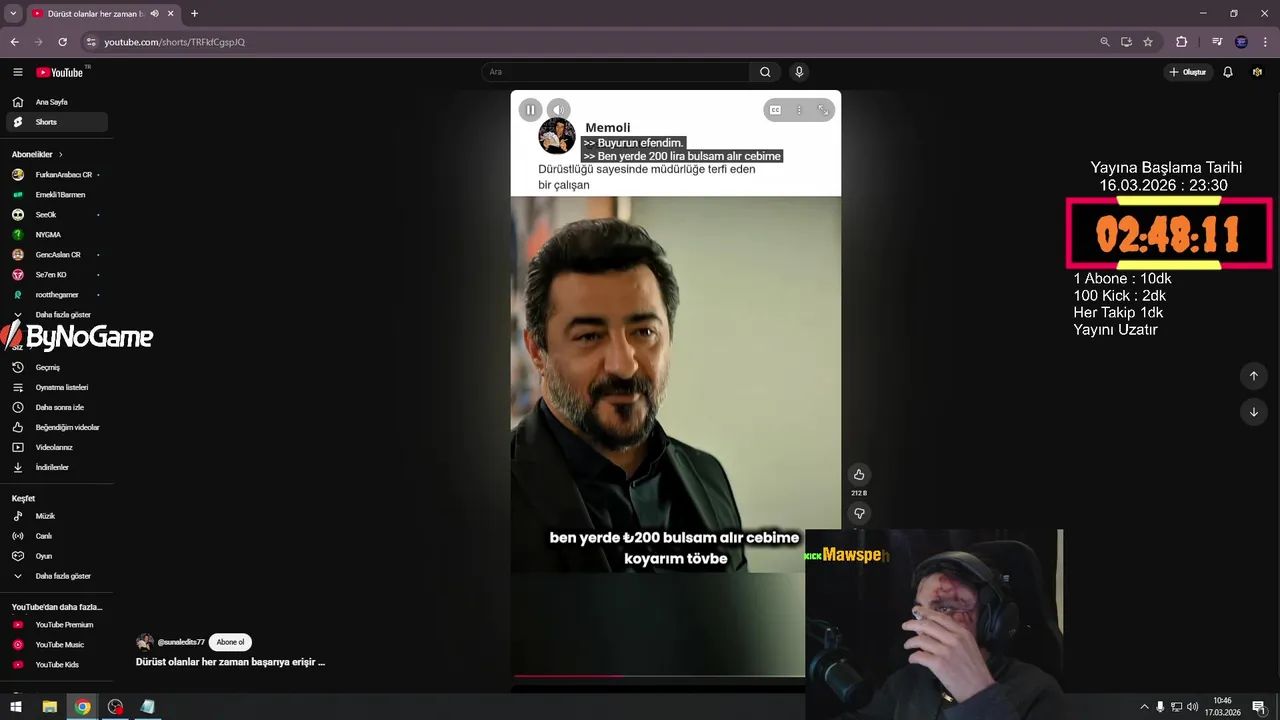This screenshot has width=1280, height=720.
Task: Open SeeOk subscription channel
Action: (x=57, y=215)
